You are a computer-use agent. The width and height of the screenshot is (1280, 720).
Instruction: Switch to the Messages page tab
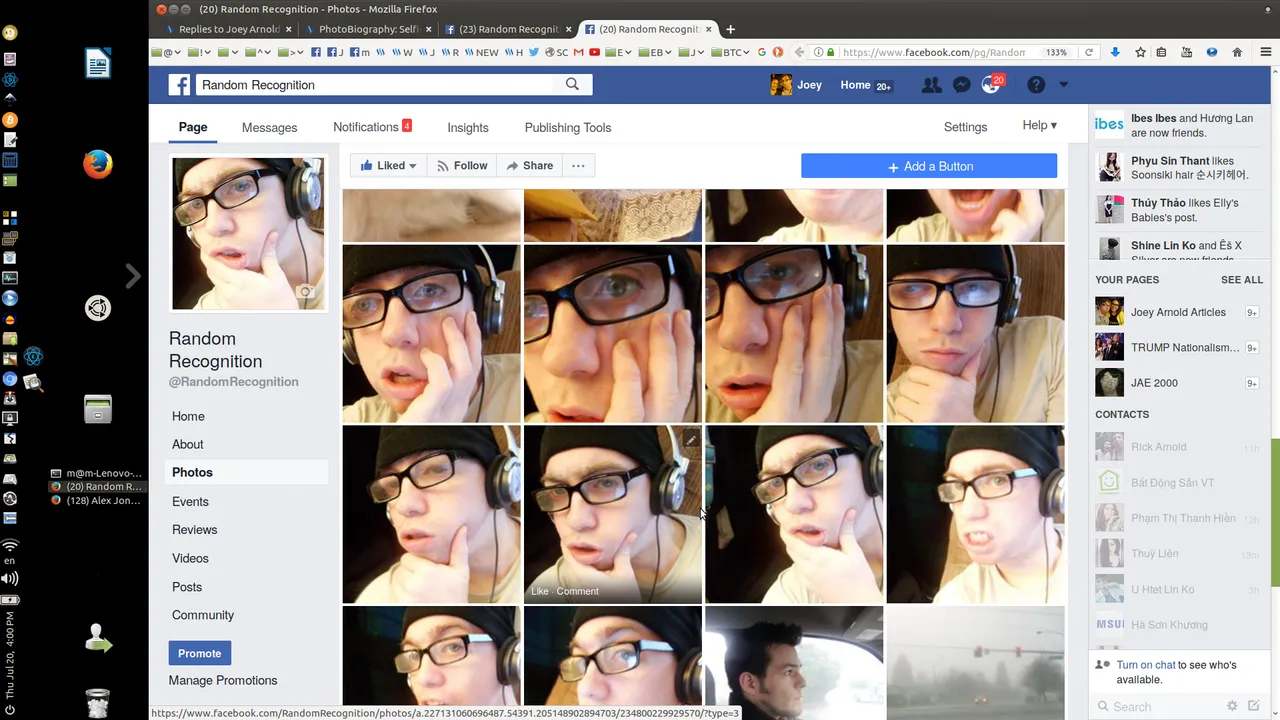[x=269, y=128]
